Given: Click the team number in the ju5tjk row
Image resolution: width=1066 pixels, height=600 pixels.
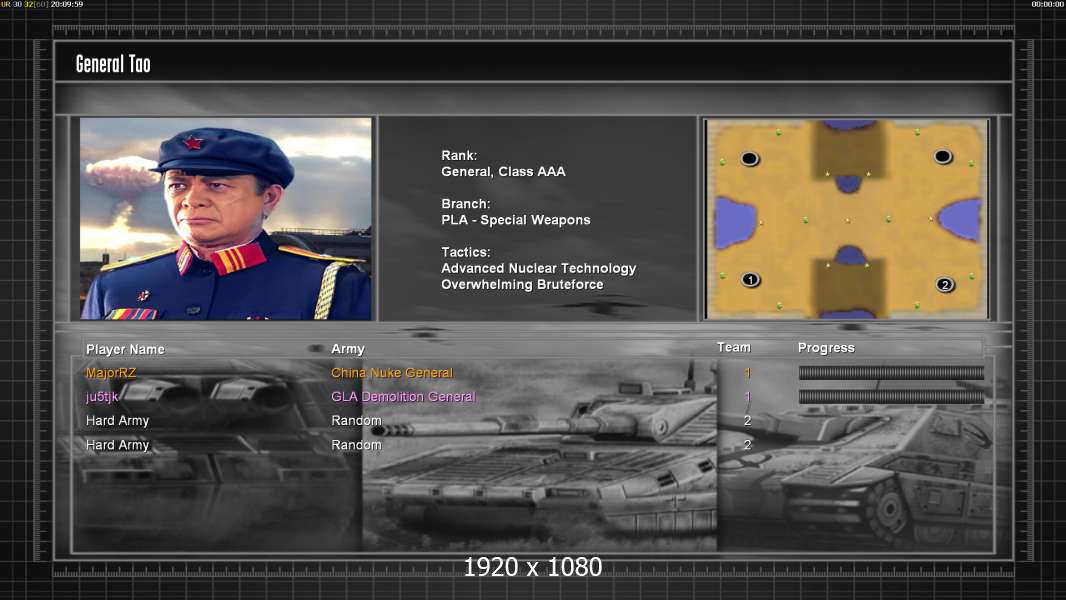Looking at the screenshot, I should point(747,397).
